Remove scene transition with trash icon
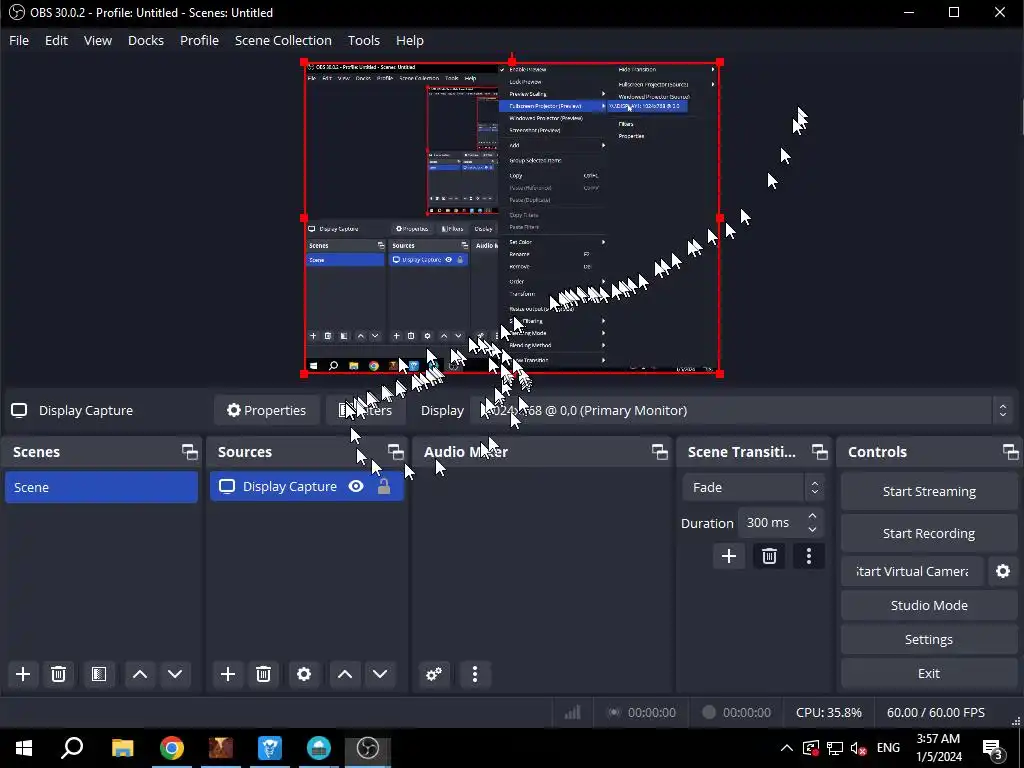Viewport: 1024px width, 768px height. tap(769, 556)
